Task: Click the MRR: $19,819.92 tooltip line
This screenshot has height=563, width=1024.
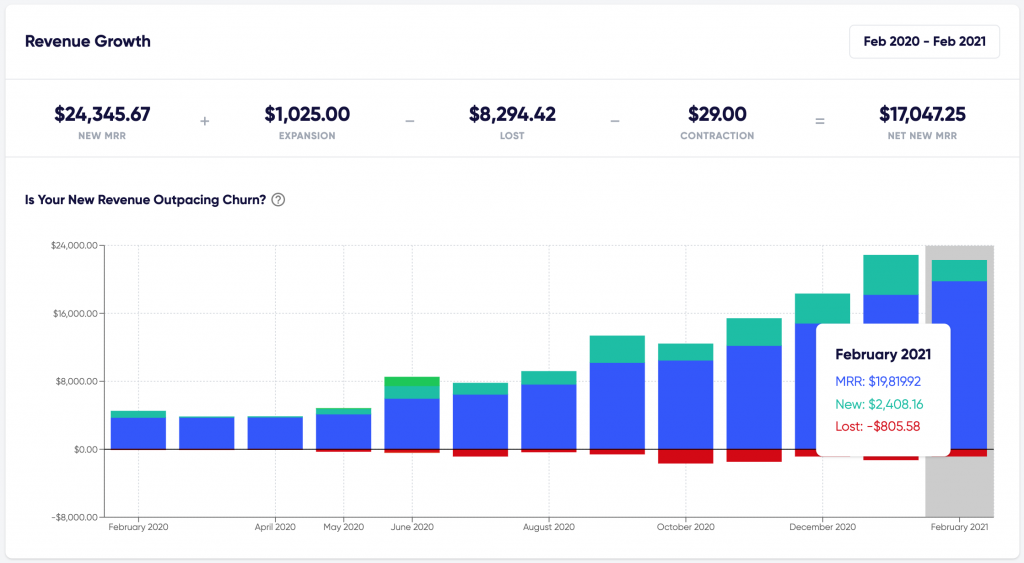Action: click(x=878, y=381)
